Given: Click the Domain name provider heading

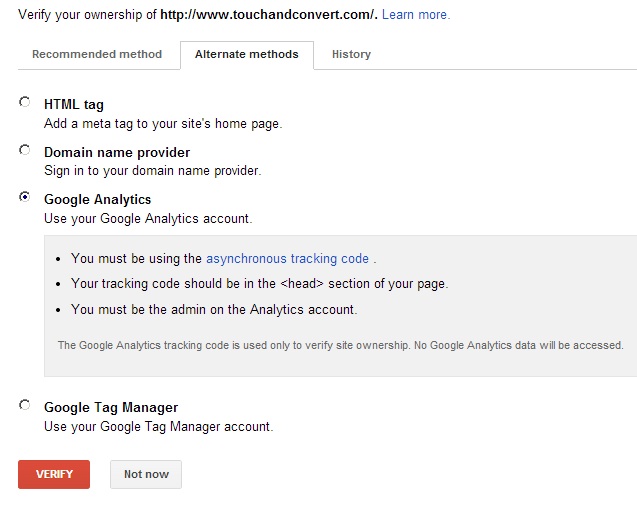Looking at the screenshot, I should coord(117,152).
